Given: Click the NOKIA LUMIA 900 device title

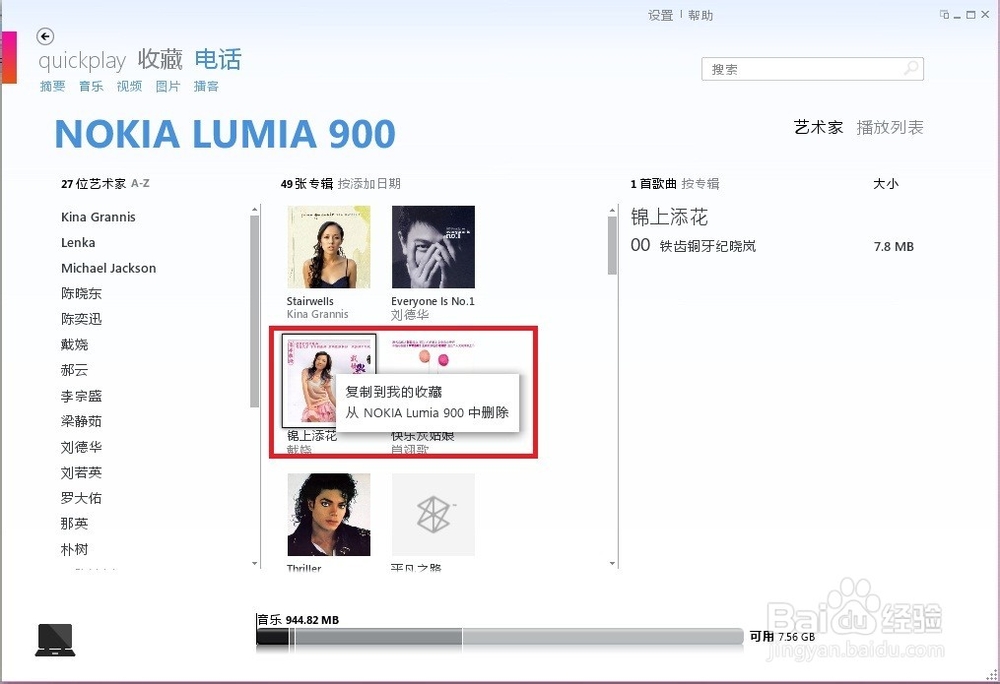Looking at the screenshot, I should point(225,134).
